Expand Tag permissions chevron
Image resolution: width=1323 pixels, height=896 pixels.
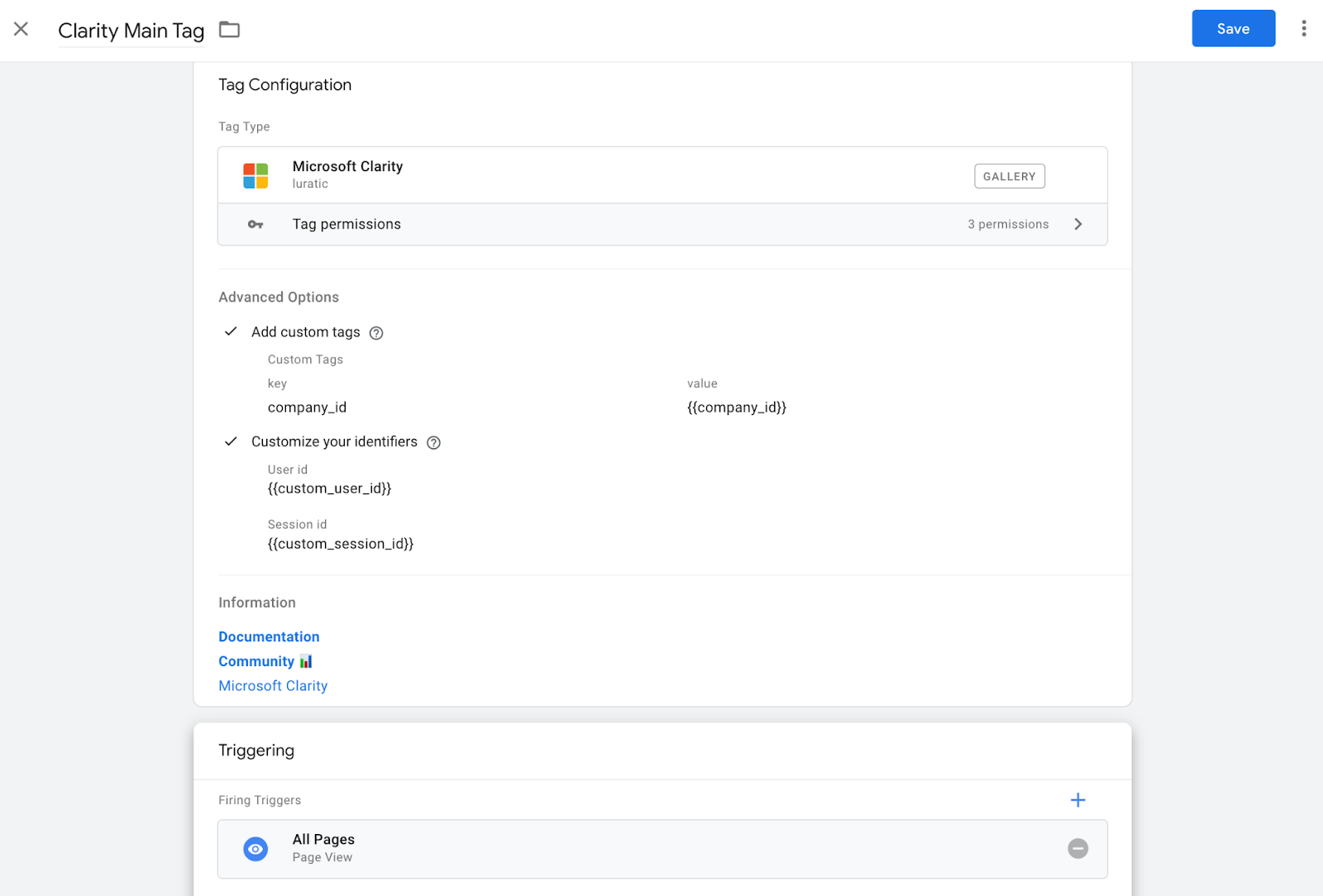[1077, 224]
